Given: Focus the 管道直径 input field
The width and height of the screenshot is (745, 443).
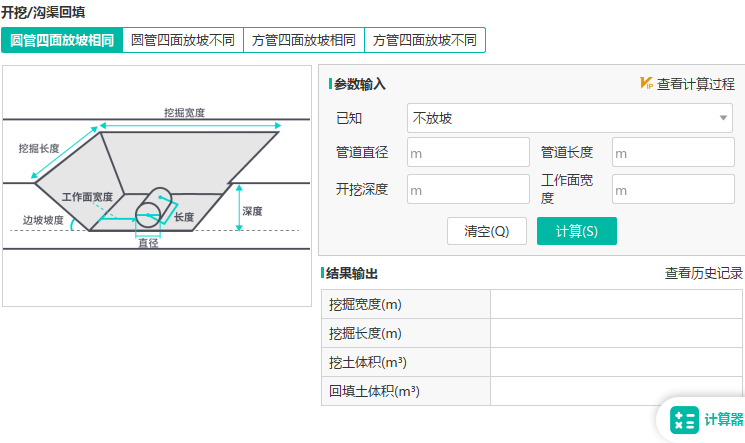Looking at the screenshot, I should [x=468, y=152].
